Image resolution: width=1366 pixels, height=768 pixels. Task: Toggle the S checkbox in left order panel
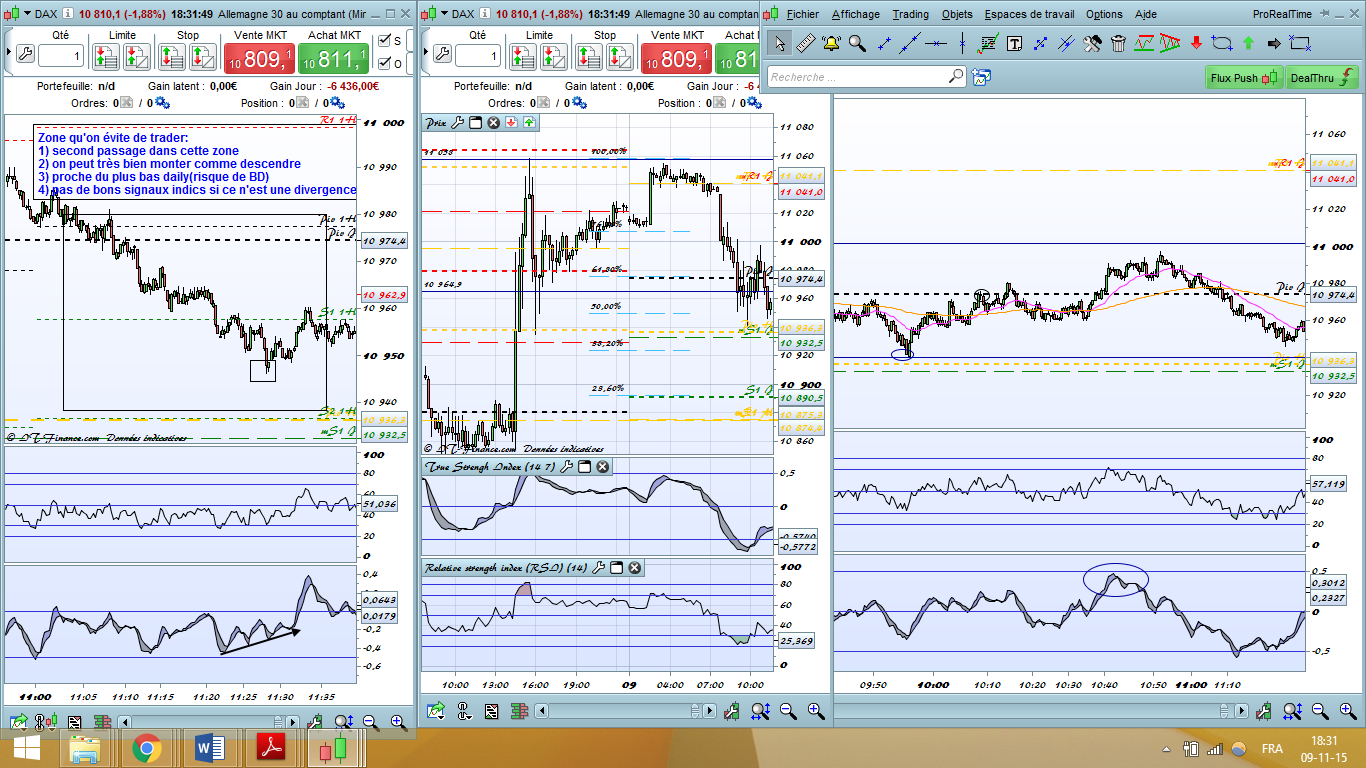(385, 41)
